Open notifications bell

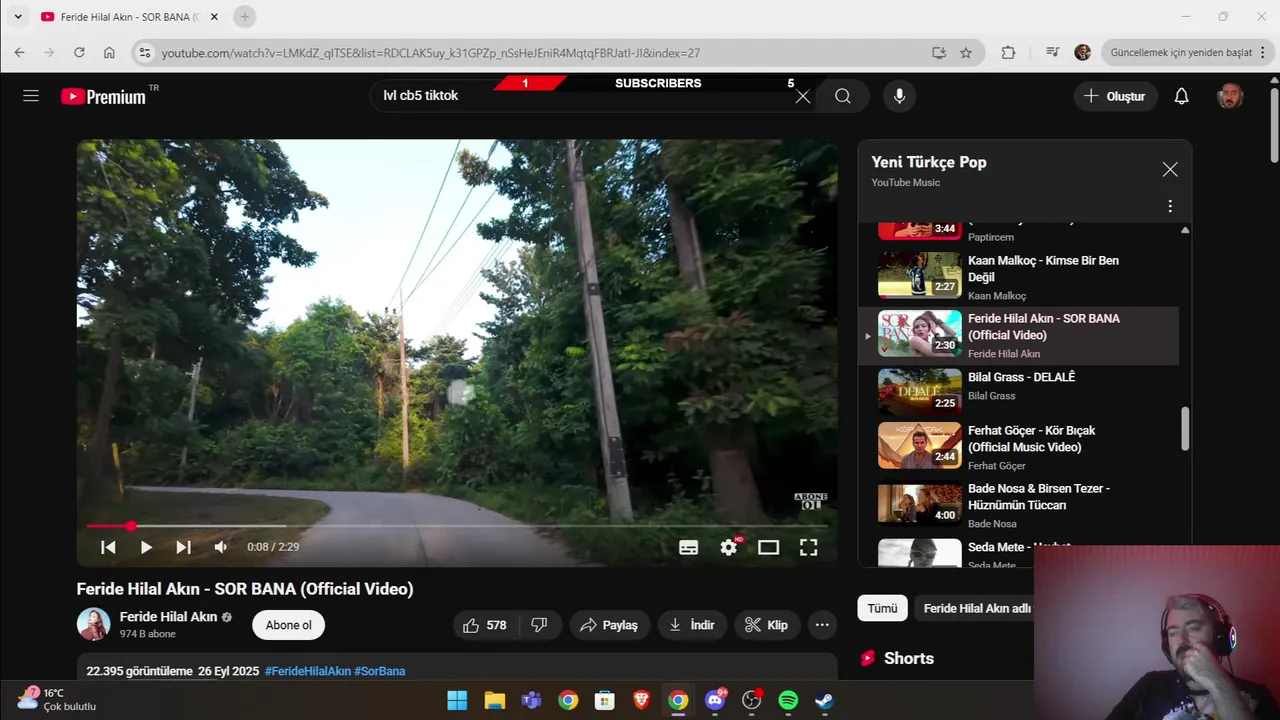tap(1181, 96)
